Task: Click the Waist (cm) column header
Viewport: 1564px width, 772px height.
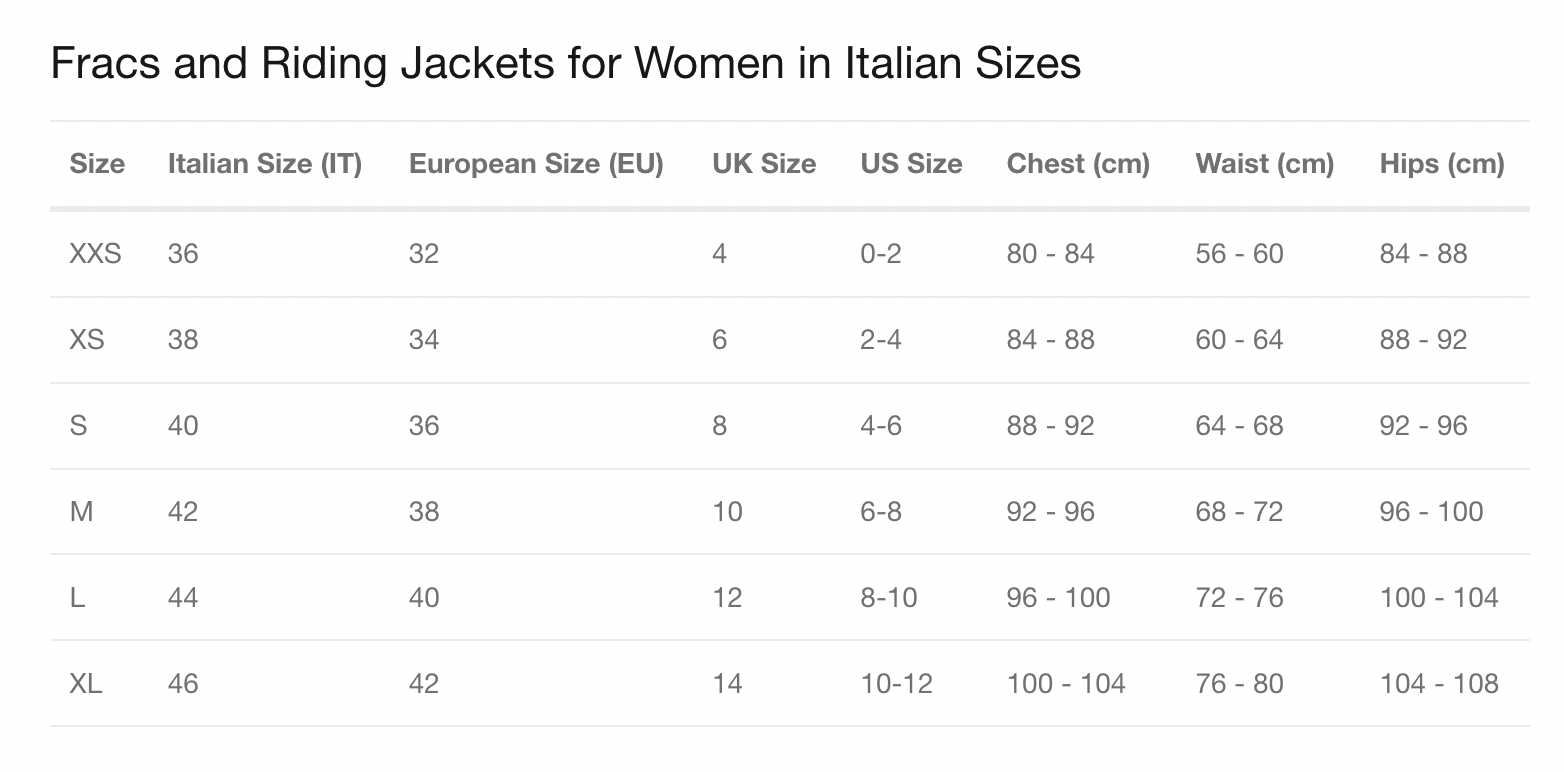Action: [1264, 164]
